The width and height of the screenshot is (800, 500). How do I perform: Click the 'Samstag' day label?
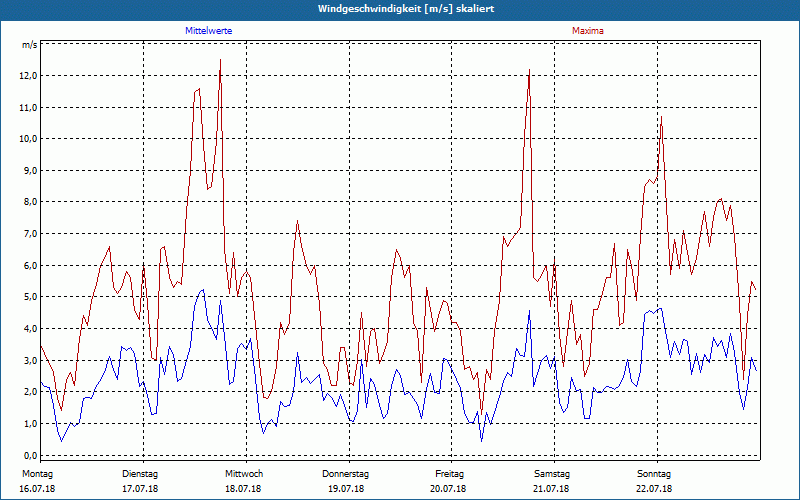(552, 474)
